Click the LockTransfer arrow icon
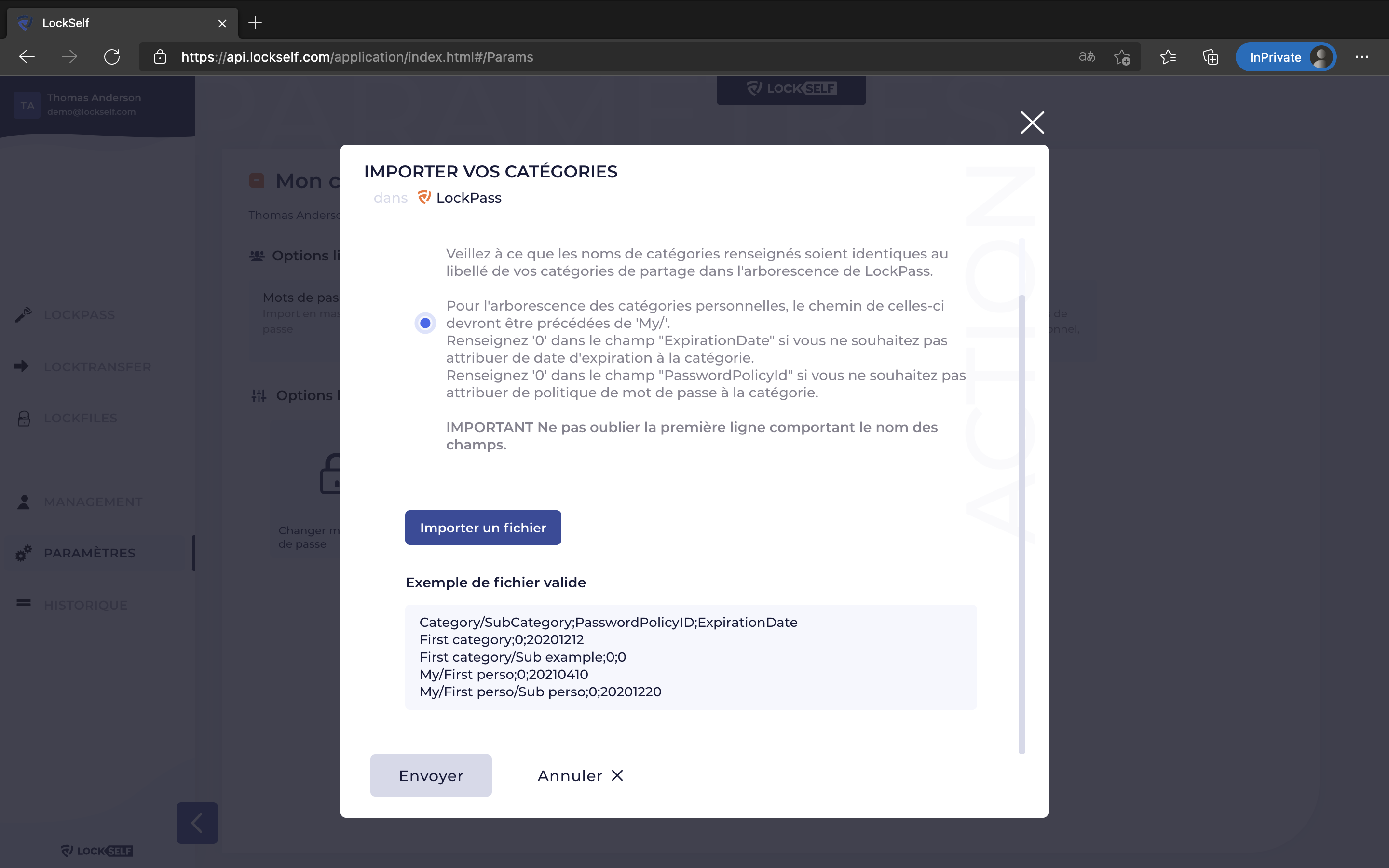Viewport: 1389px width, 868px height. point(21,366)
